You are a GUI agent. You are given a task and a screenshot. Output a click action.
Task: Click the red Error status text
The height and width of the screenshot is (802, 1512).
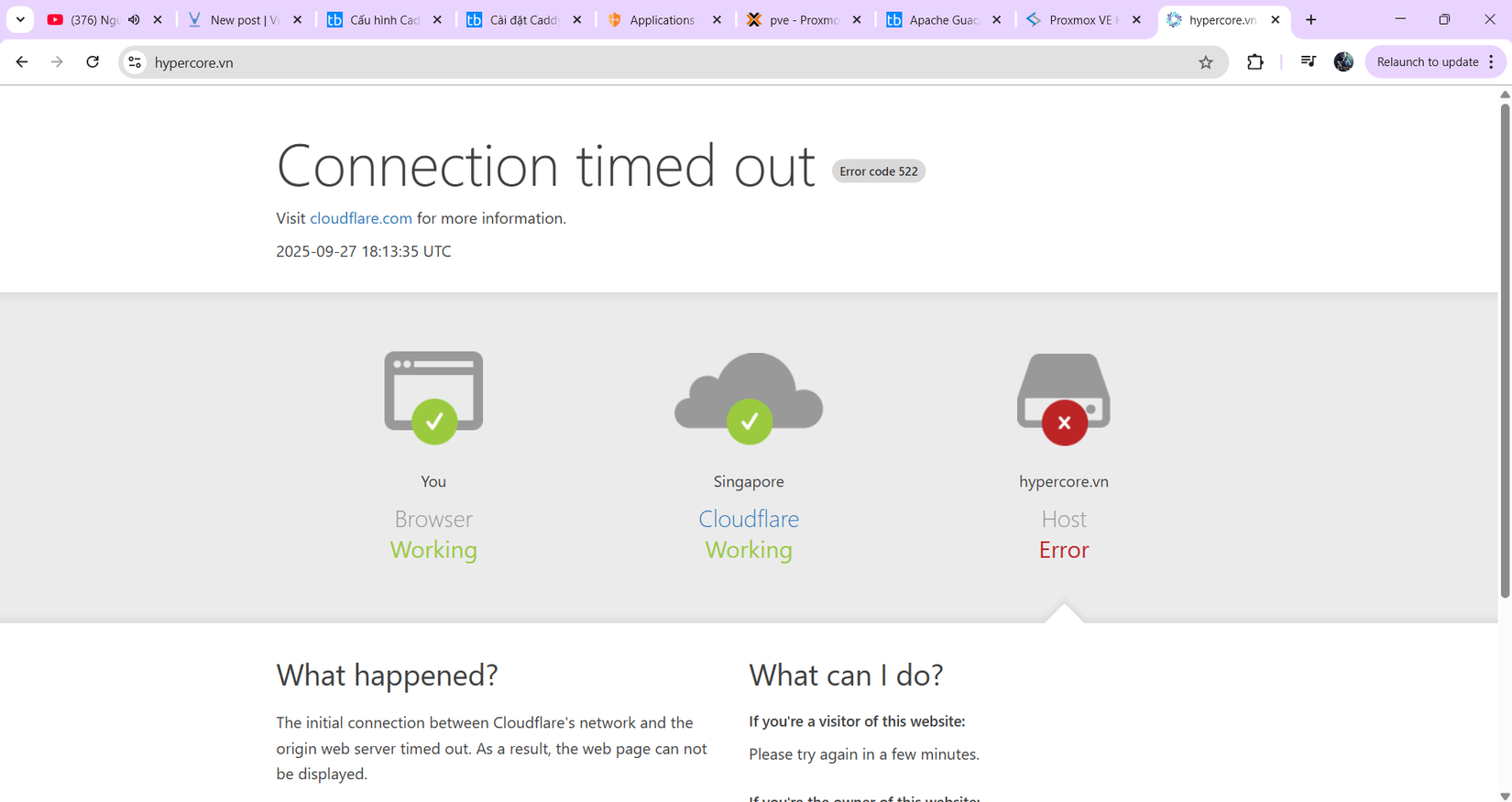tap(1064, 550)
